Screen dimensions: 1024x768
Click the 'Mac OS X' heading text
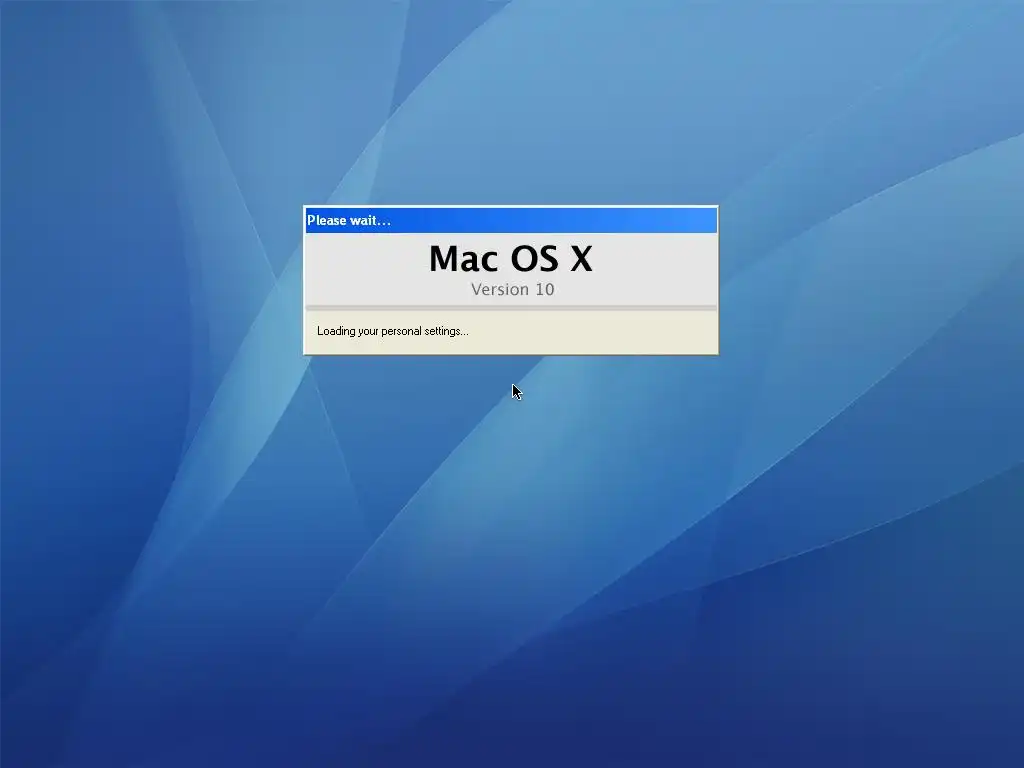tap(511, 258)
